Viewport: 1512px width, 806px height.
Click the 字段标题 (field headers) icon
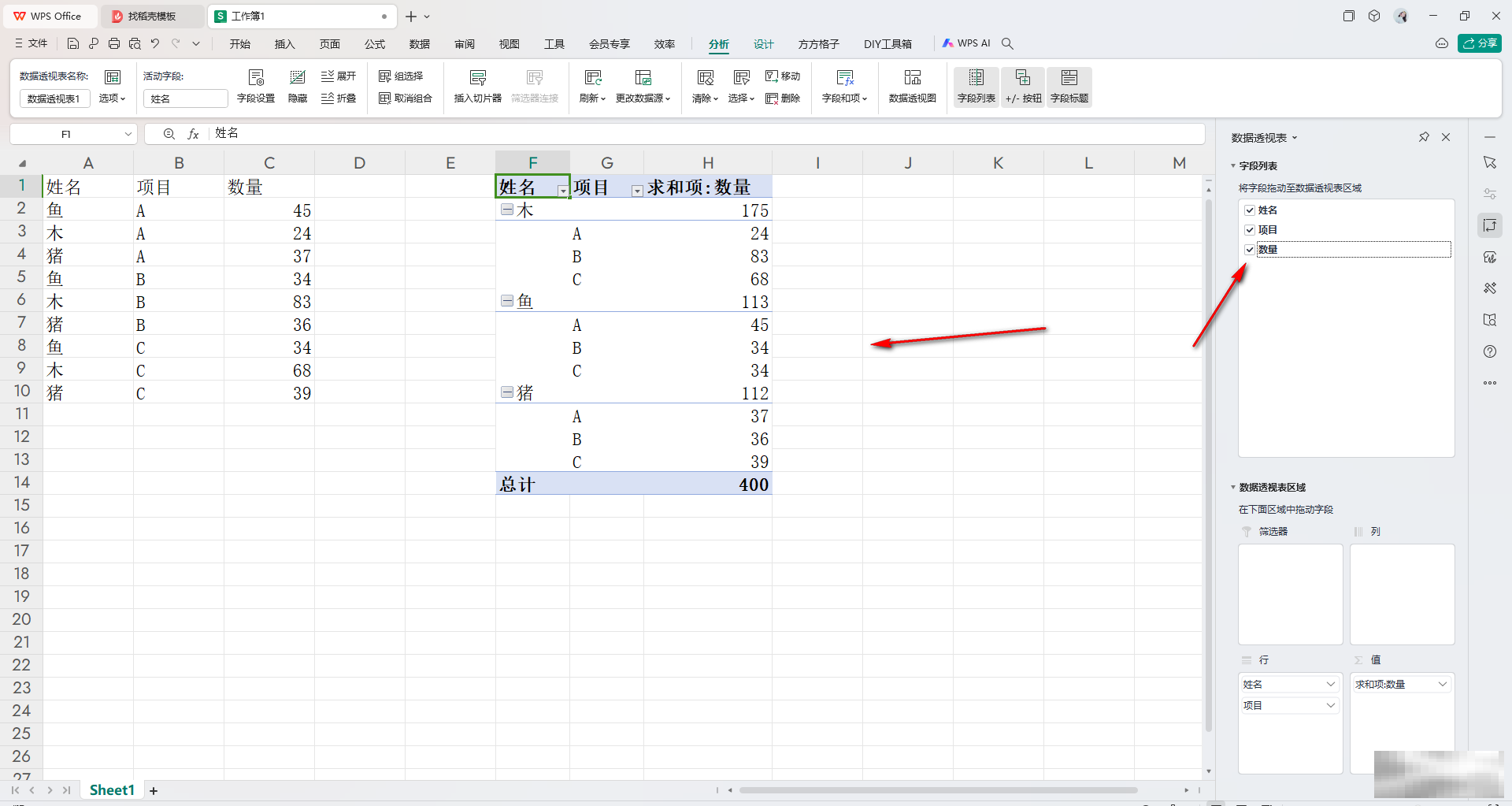(1069, 85)
